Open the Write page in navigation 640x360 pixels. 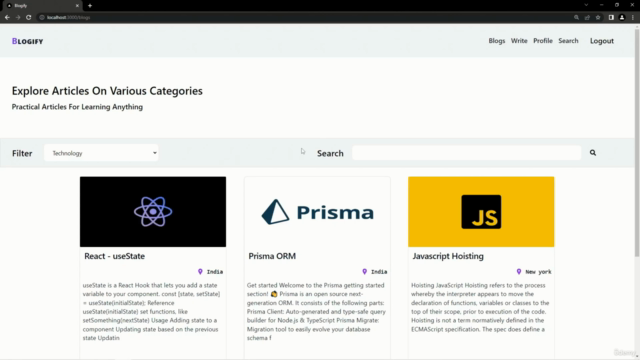519,41
